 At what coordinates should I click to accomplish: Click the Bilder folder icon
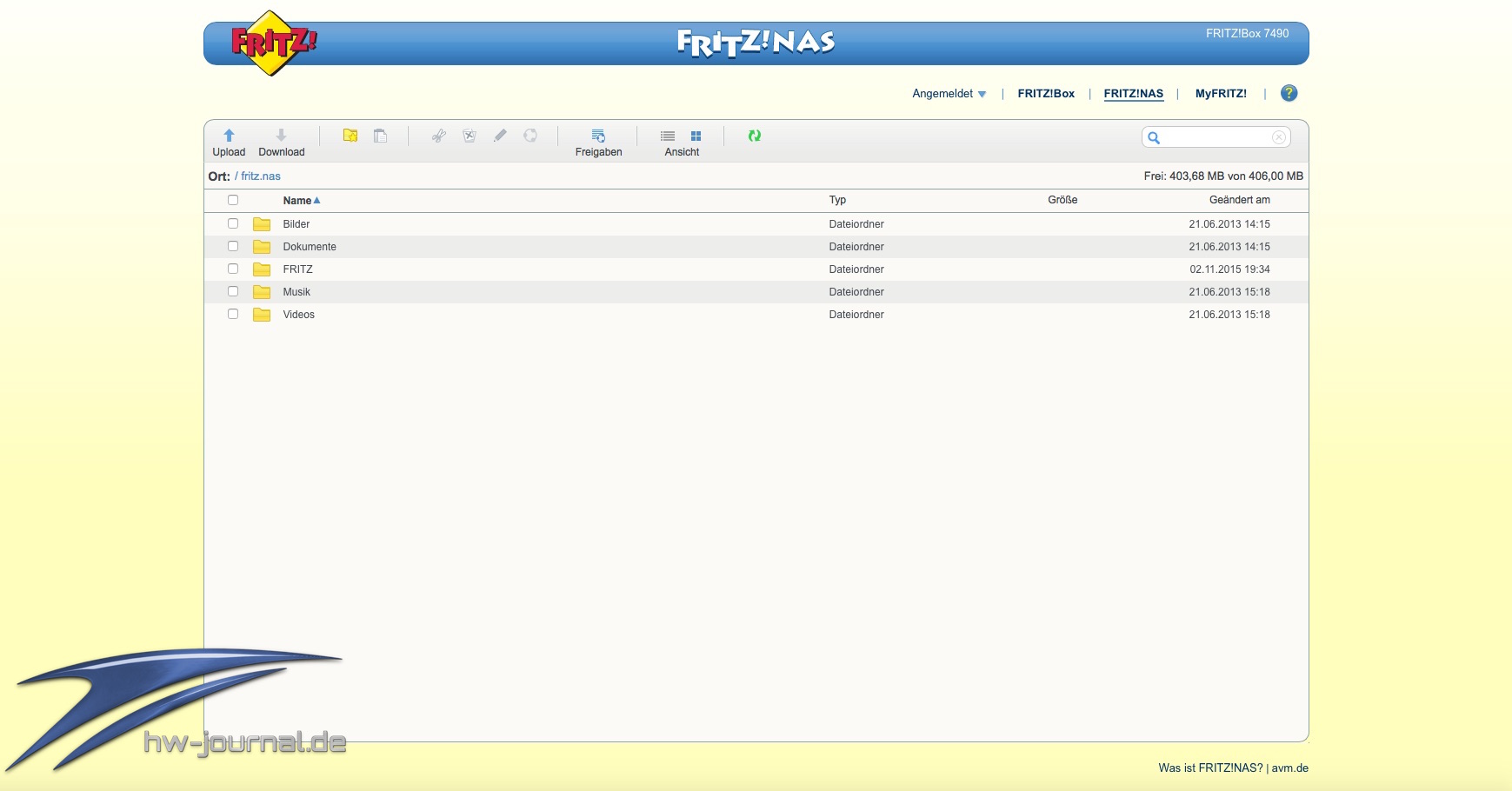point(262,224)
